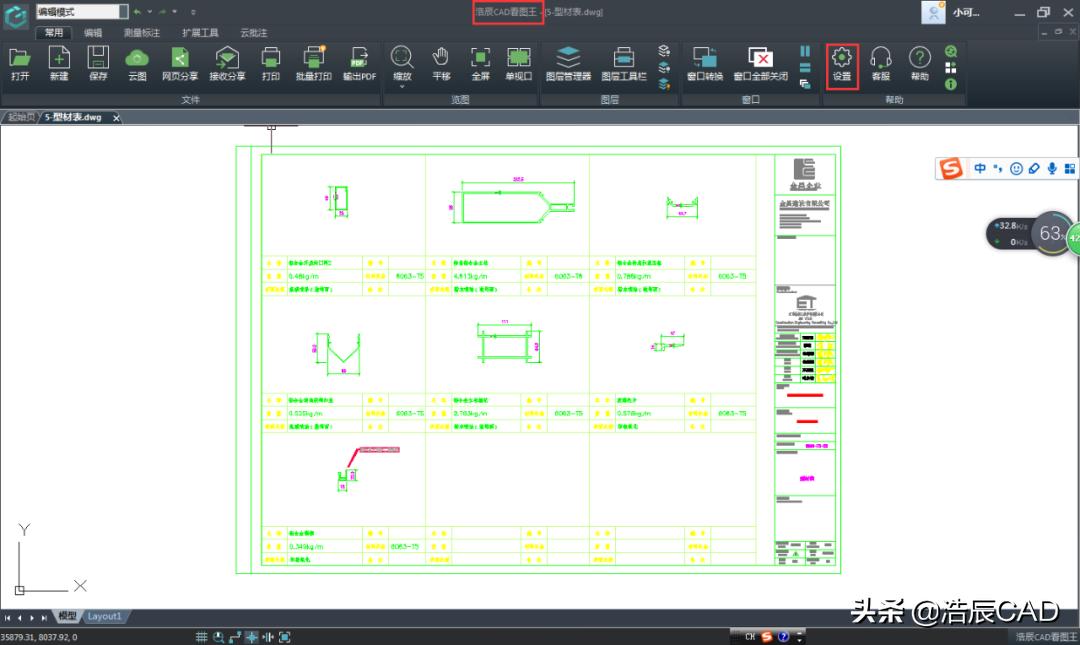Close all windows with 窗口全部关闭

coord(760,64)
